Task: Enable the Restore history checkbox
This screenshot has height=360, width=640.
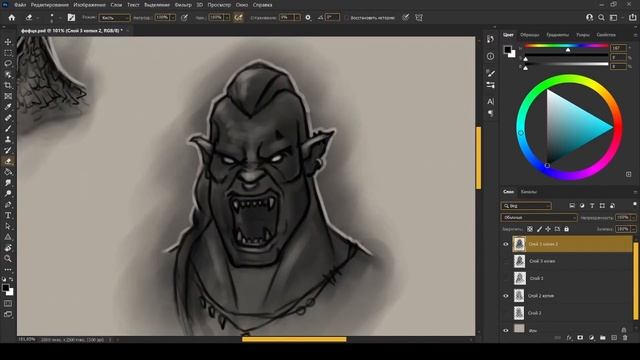Action: coord(347,18)
